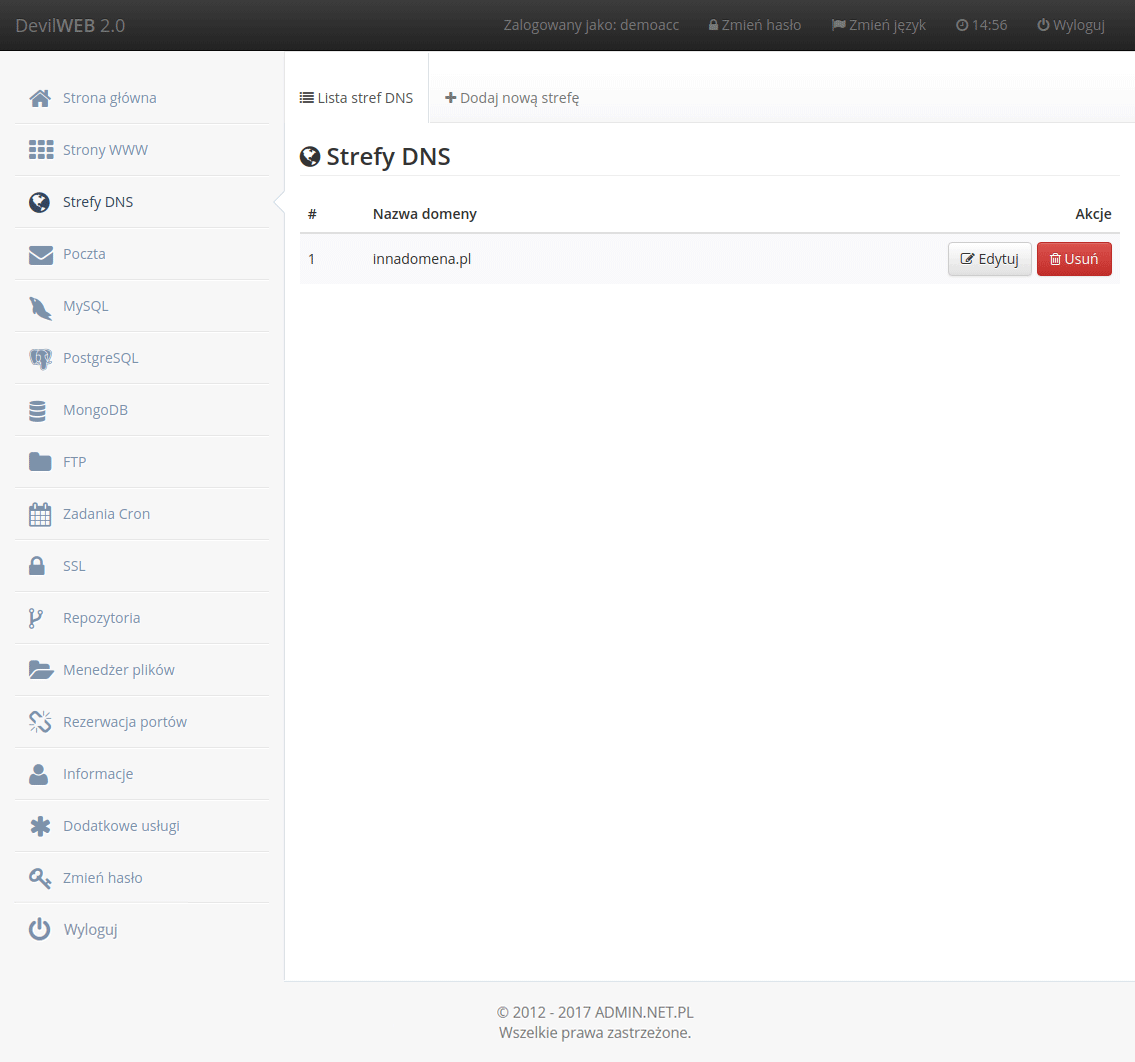This screenshot has height=1062, width=1135.
Task: Click the DevilWEB 2.0 brand logo
Action: tap(70, 25)
